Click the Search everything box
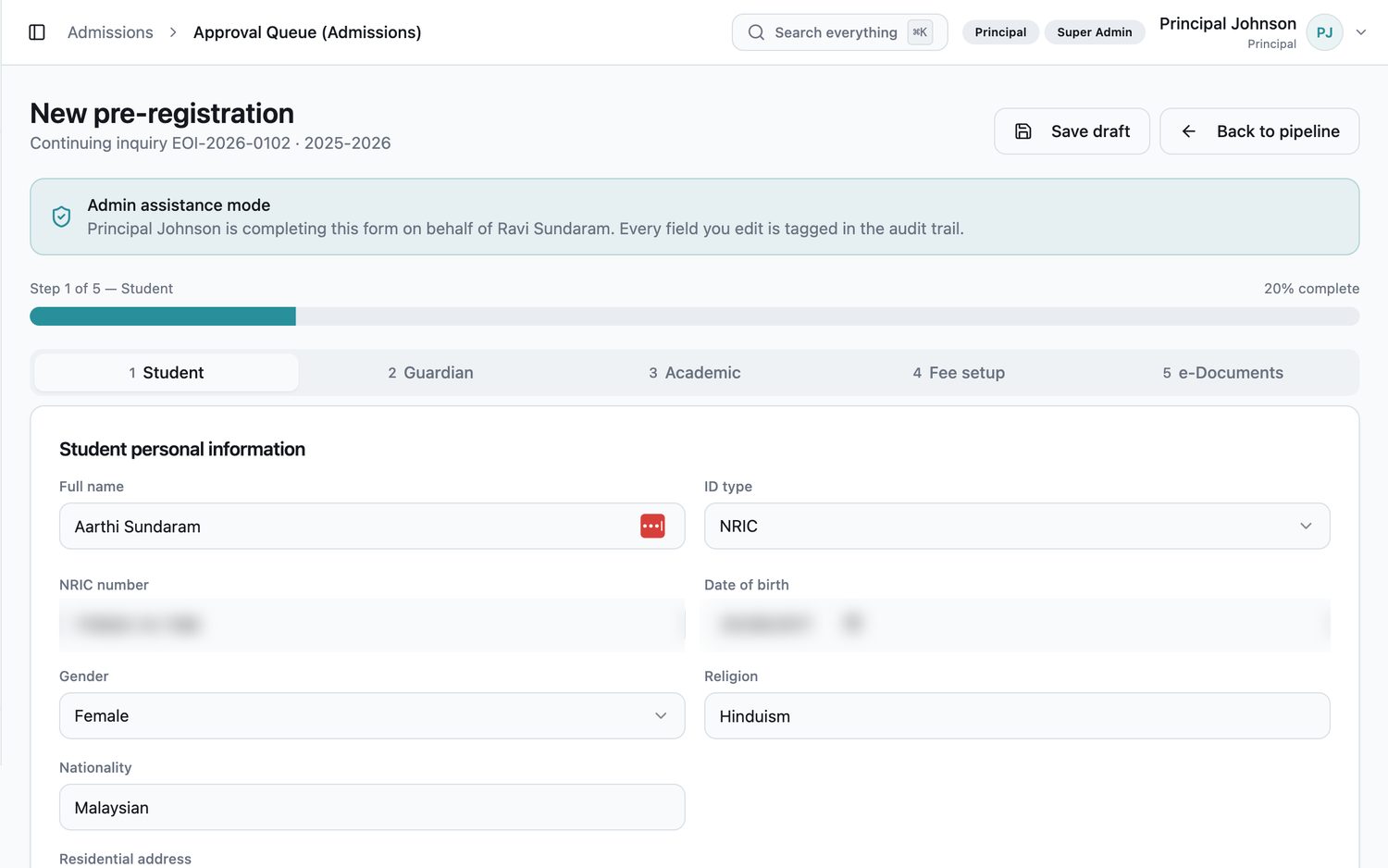The height and width of the screenshot is (868, 1388). click(839, 32)
